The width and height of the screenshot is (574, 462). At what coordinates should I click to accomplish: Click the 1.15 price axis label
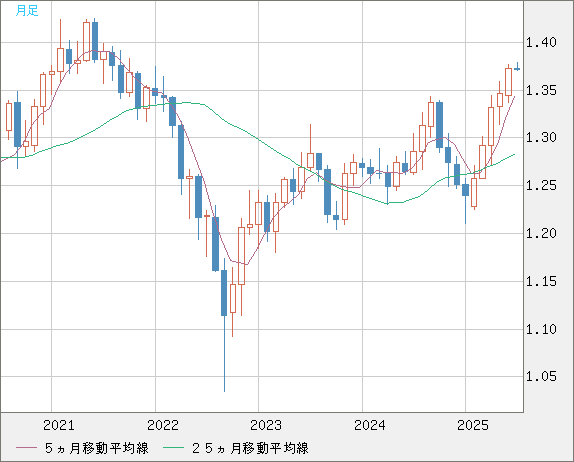[541, 282]
